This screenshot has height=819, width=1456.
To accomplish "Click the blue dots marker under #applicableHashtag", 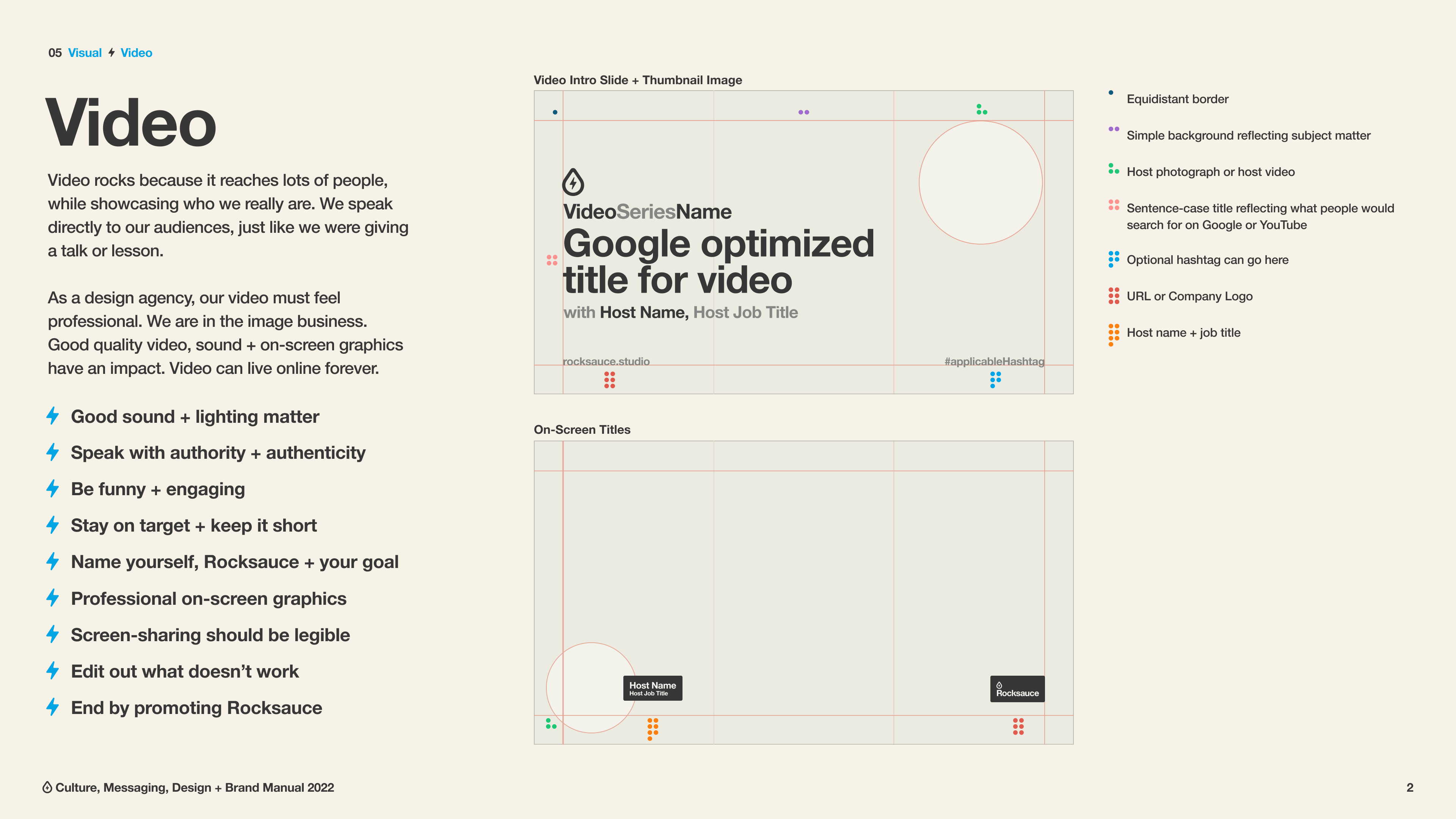I will click(x=995, y=380).
